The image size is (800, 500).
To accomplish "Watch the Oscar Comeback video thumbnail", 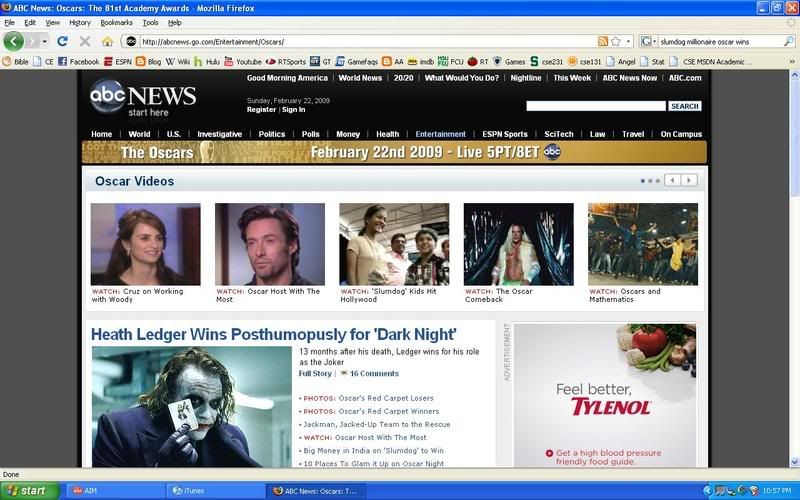I will click(518, 244).
